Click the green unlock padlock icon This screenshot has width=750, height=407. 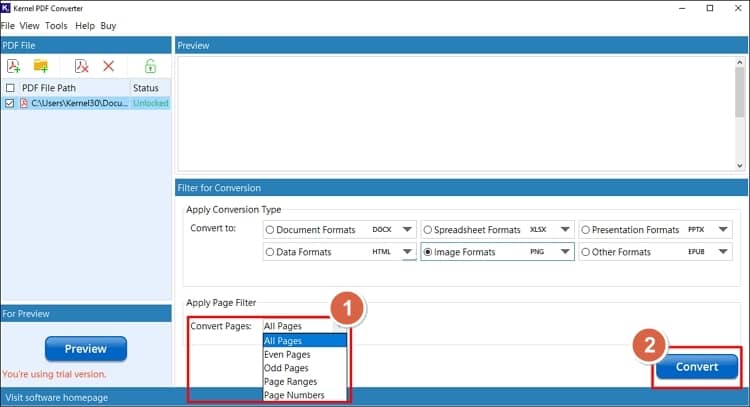(150, 66)
